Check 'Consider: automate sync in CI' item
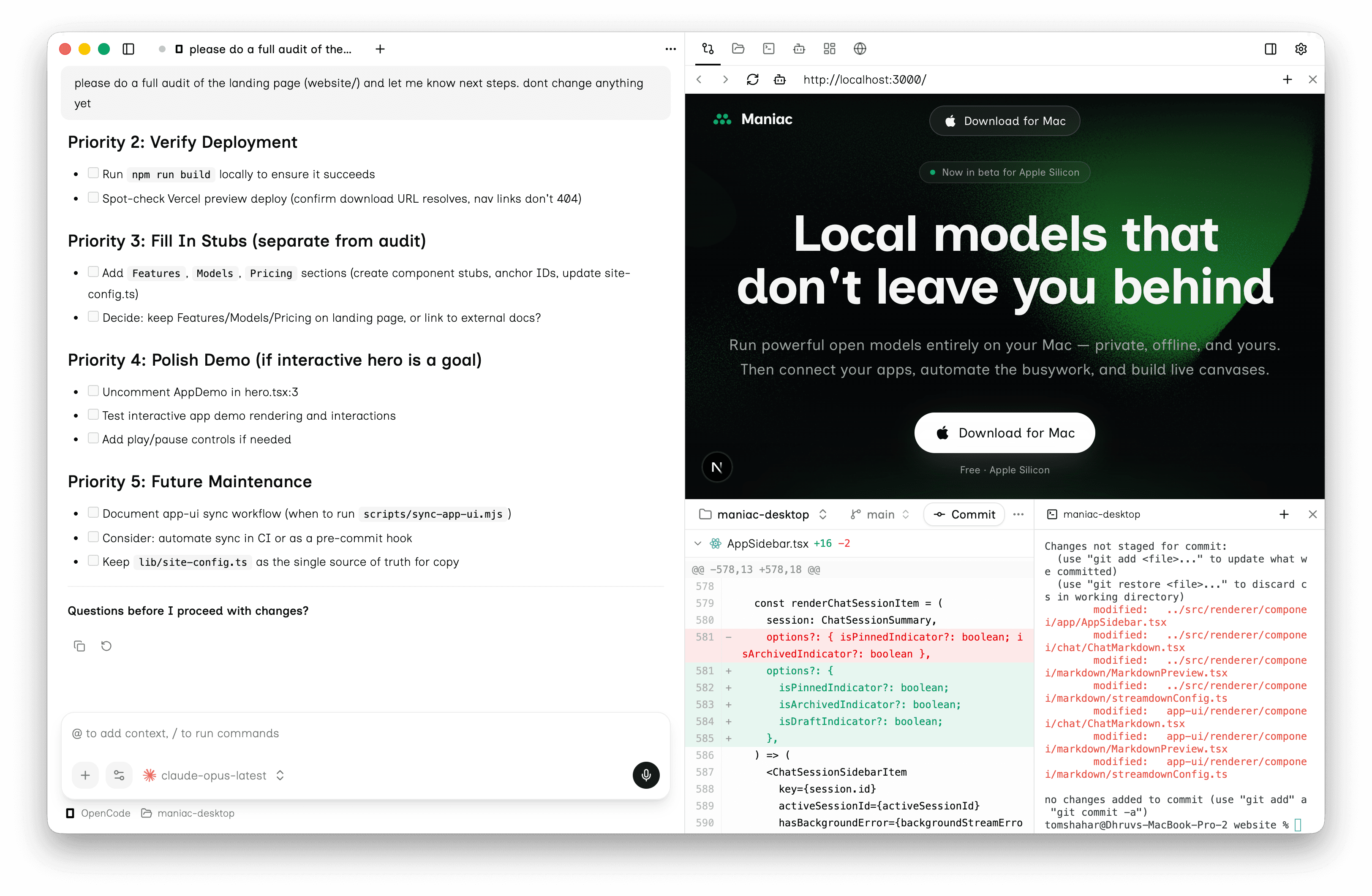The width and height of the screenshot is (1372, 896). pos(93,536)
